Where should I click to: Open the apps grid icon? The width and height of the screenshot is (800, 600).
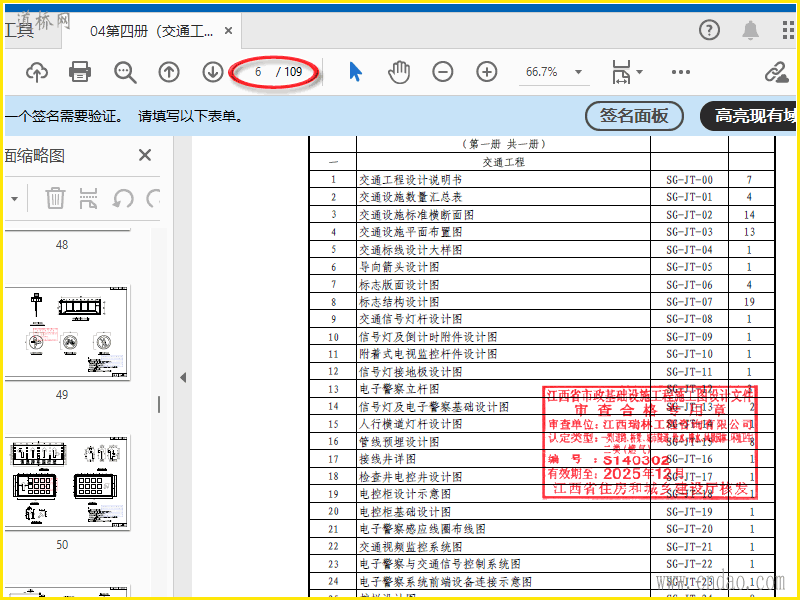pyautogui.click(x=789, y=31)
